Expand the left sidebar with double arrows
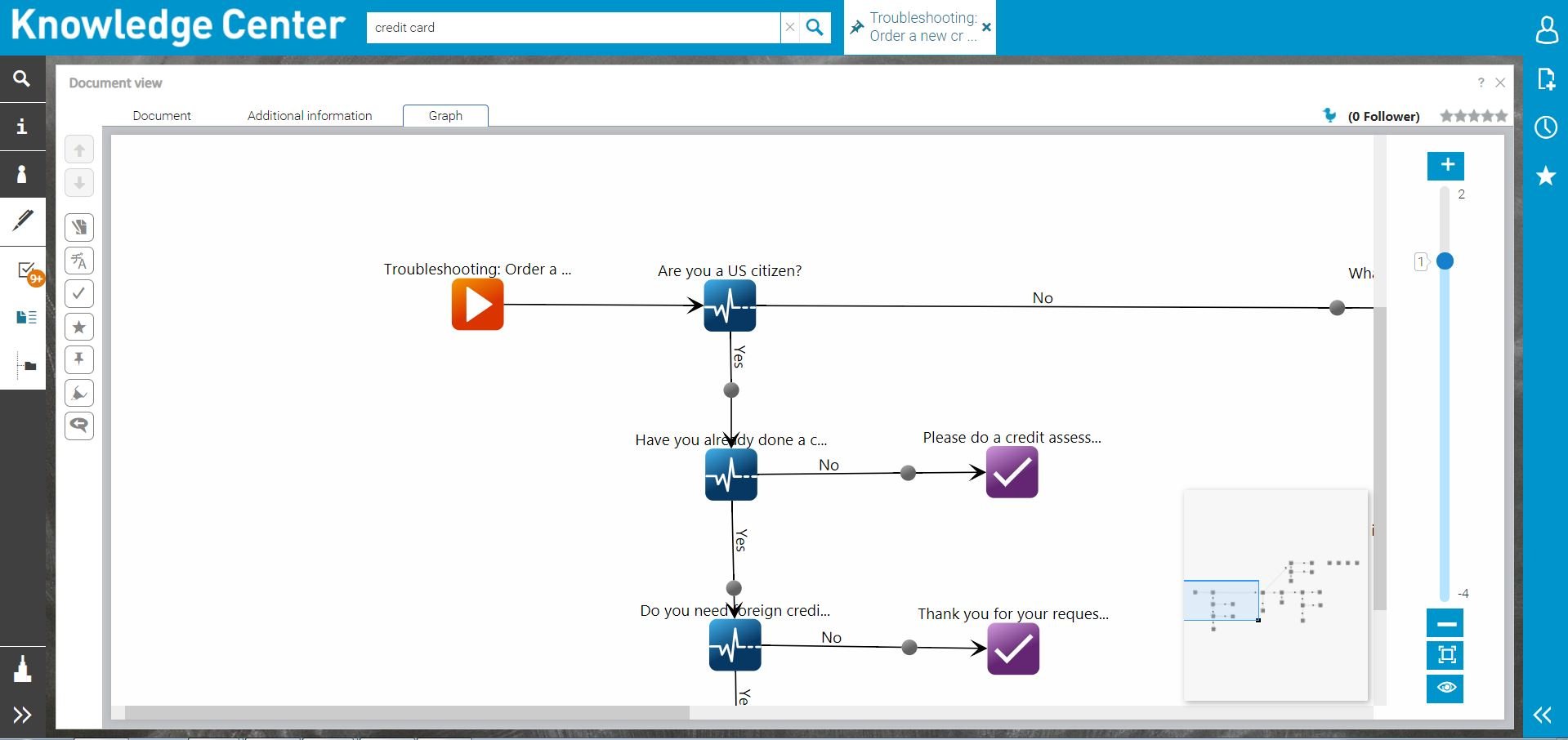Viewport: 1568px width, 740px height. (x=22, y=715)
